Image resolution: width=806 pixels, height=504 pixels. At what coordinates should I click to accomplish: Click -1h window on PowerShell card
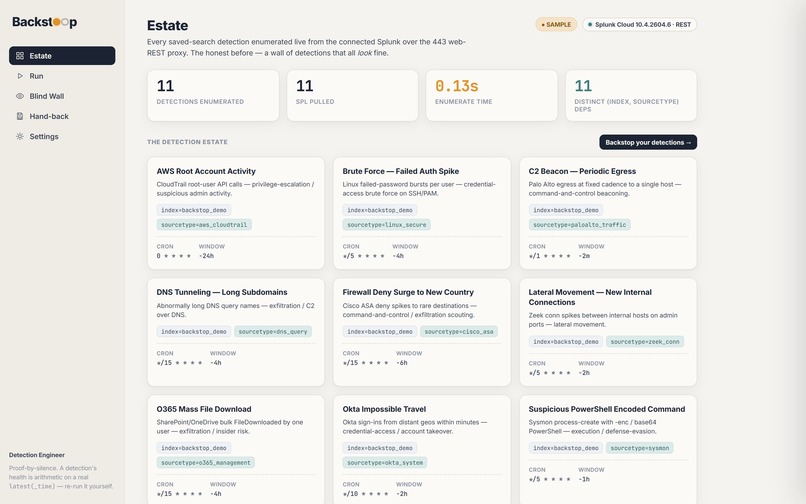(x=584, y=479)
